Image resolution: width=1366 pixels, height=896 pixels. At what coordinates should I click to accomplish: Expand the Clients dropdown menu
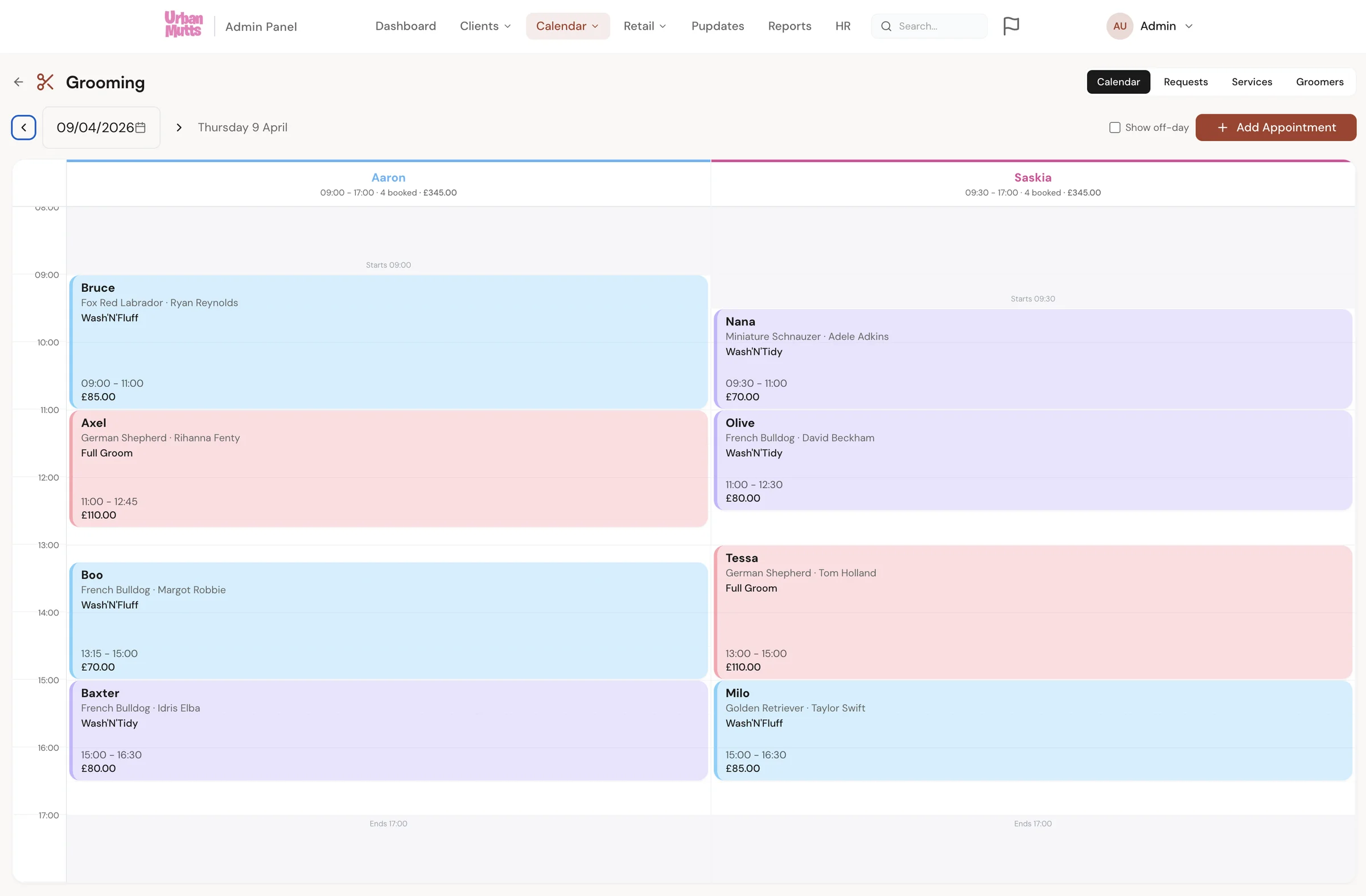pos(485,26)
